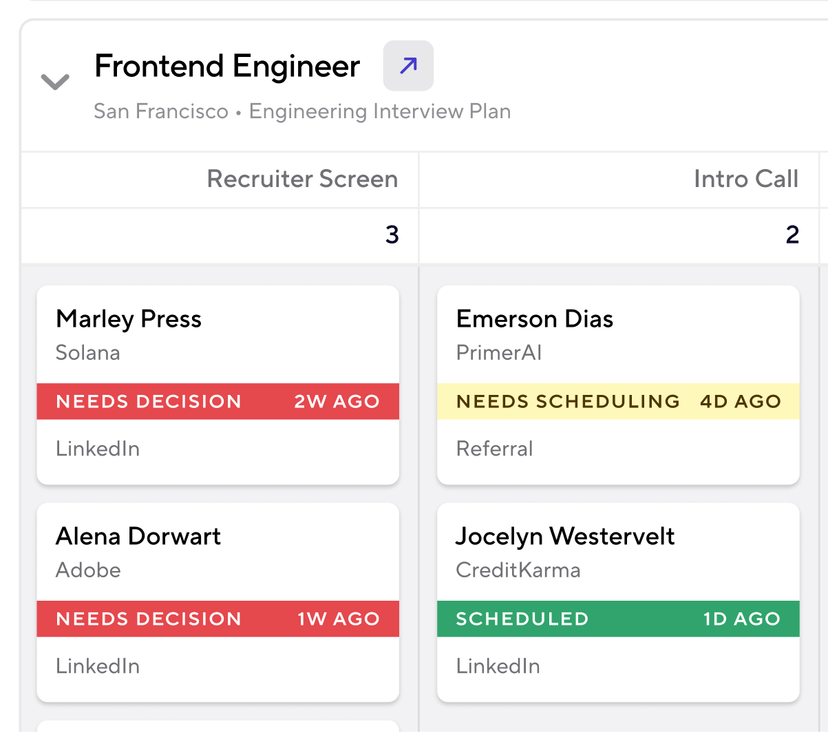Open the Frontend Engineer job via the arrow icon

(407, 65)
